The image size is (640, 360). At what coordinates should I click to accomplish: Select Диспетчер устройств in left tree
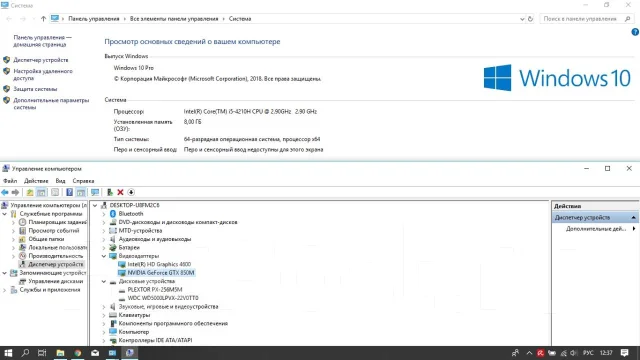56,264
